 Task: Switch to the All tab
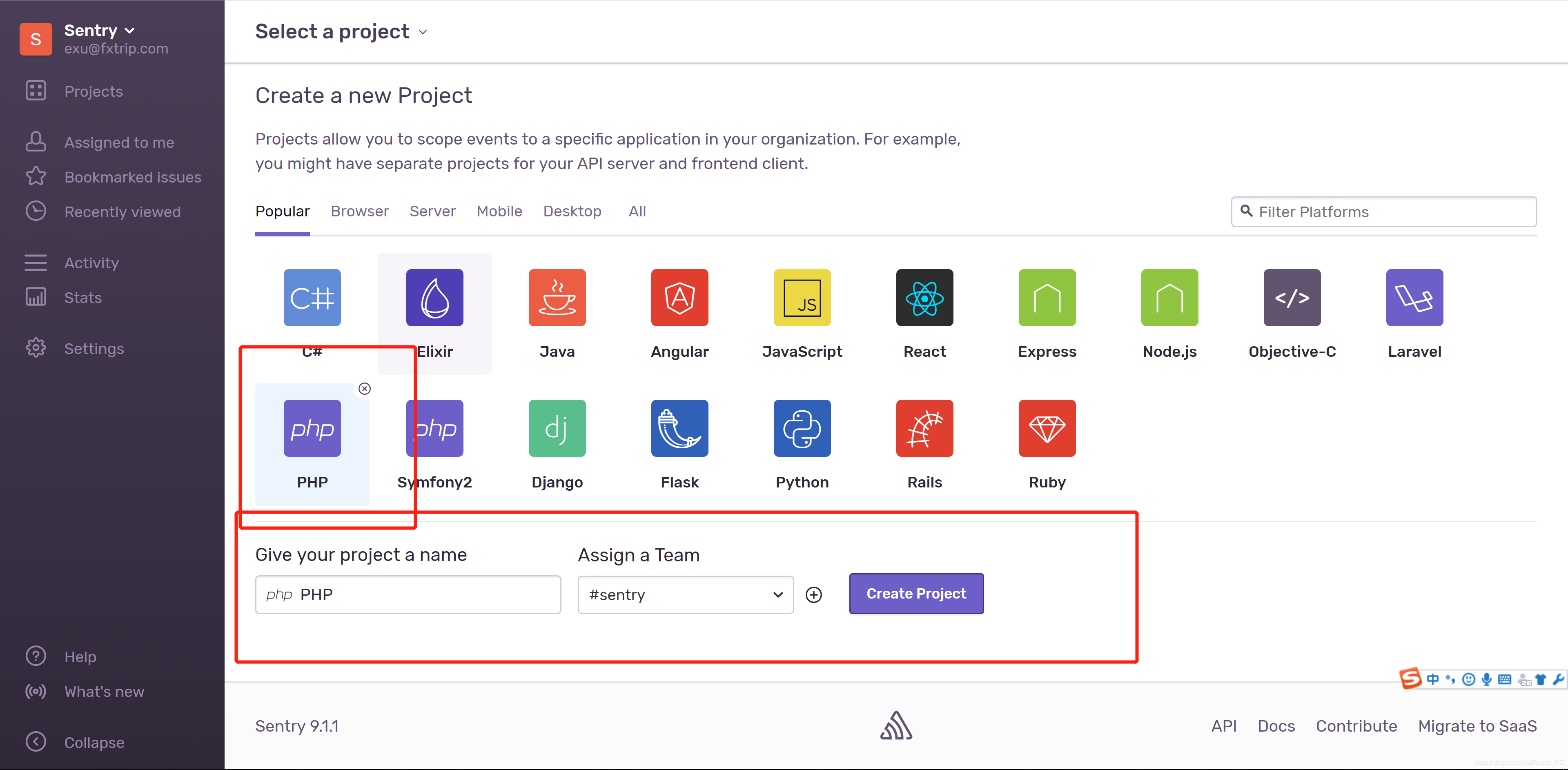pyautogui.click(x=637, y=211)
